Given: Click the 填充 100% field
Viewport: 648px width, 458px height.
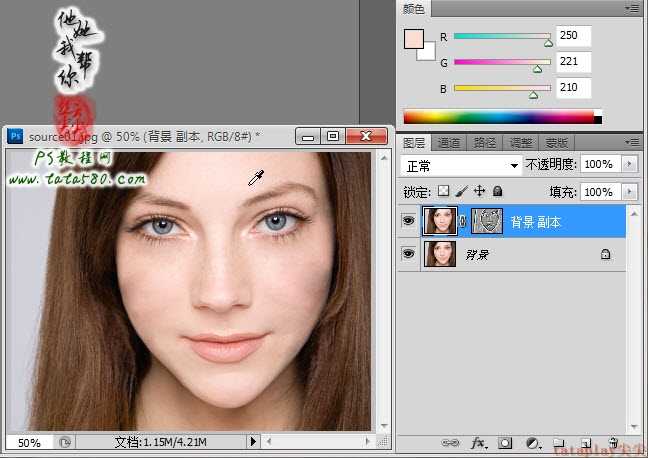Looking at the screenshot, I should pos(600,192).
